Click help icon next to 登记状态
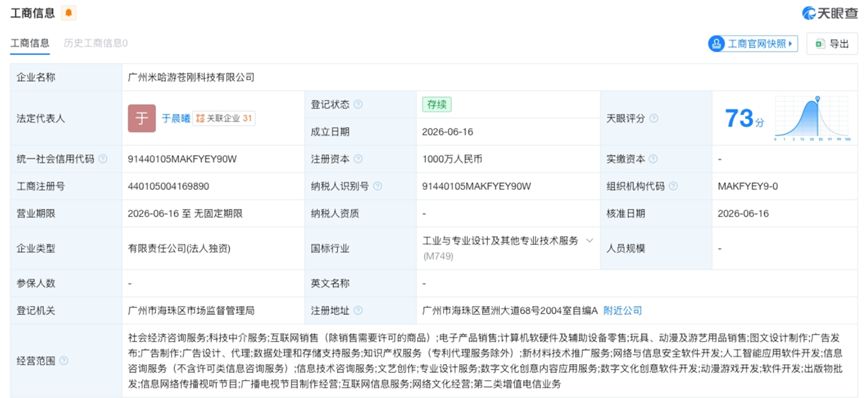This screenshot has width=865, height=398. click(358, 104)
